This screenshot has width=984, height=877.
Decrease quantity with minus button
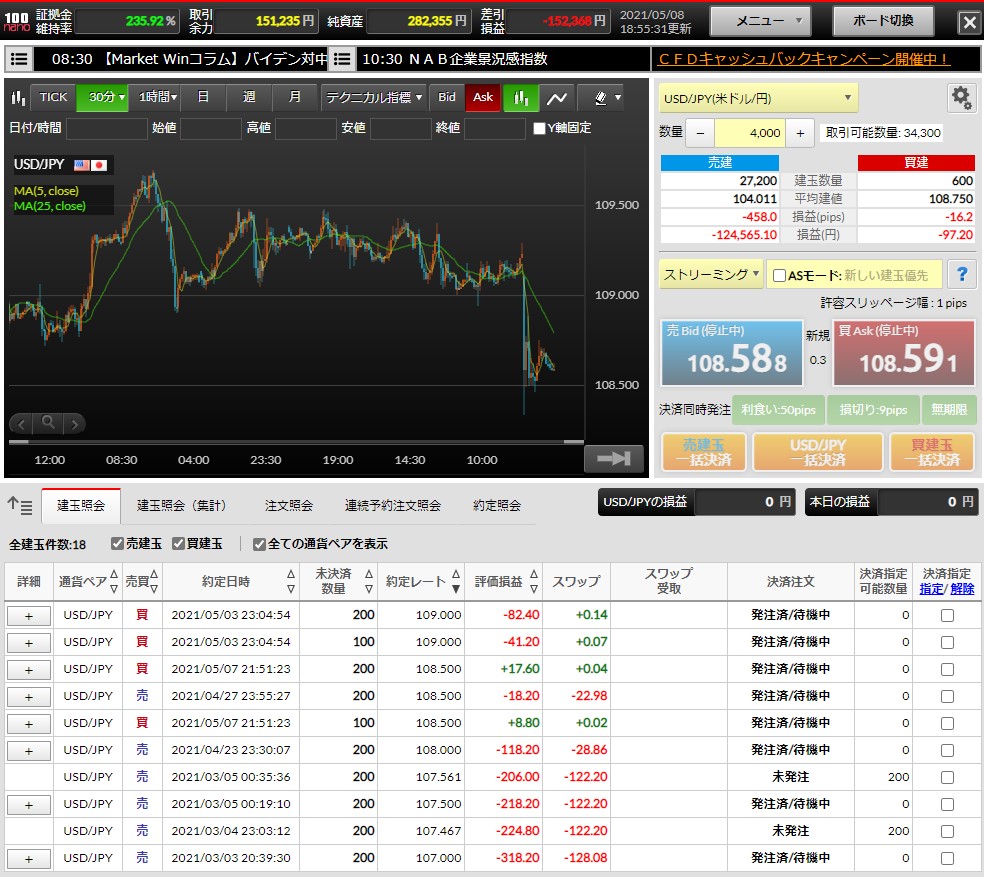pos(700,133)
